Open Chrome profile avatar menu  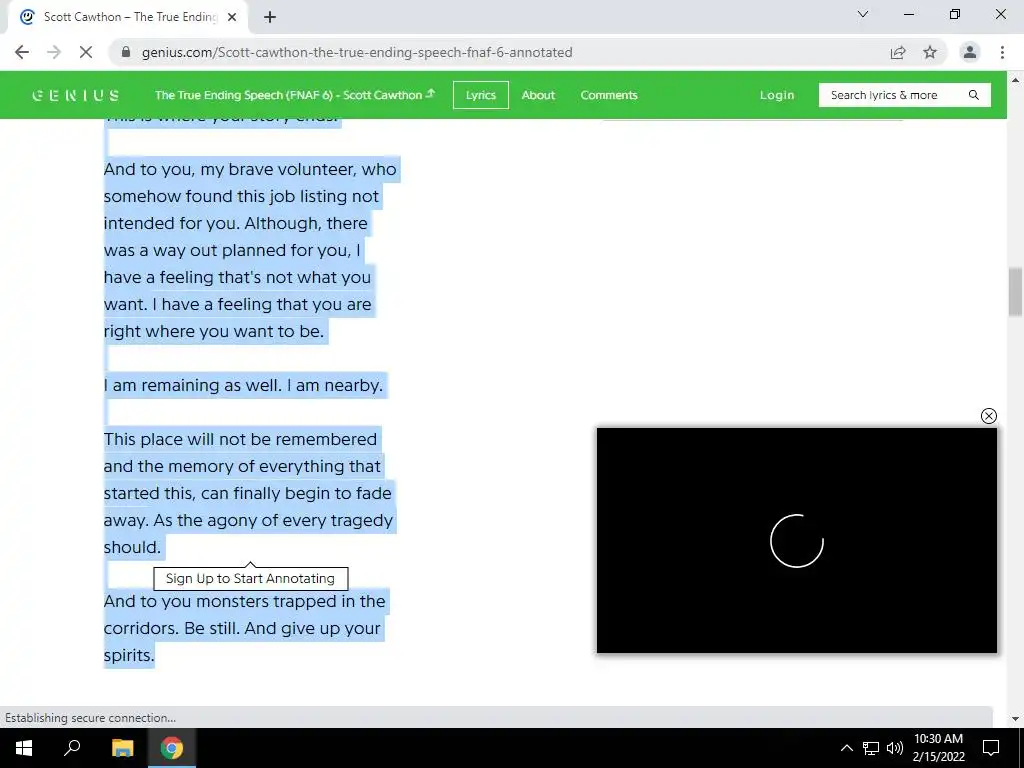coord(970,52)
